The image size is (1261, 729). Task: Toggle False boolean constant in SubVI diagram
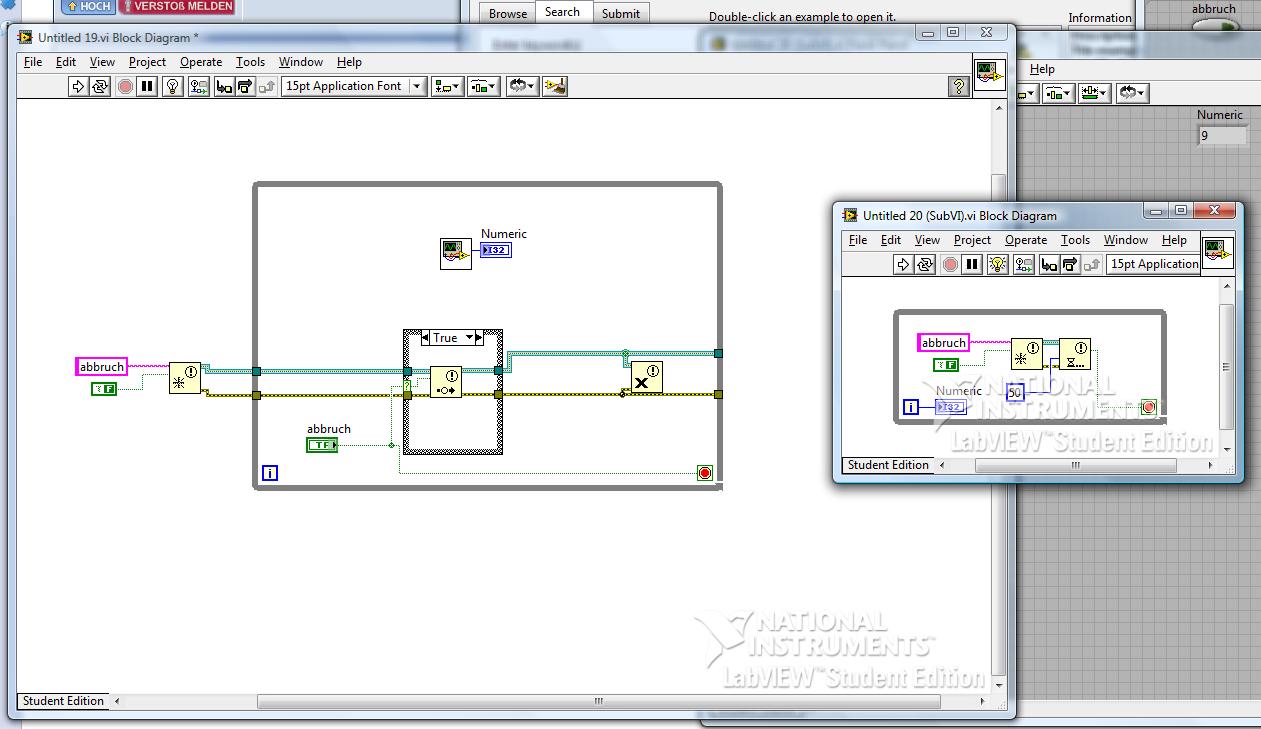tap(946, 365)
